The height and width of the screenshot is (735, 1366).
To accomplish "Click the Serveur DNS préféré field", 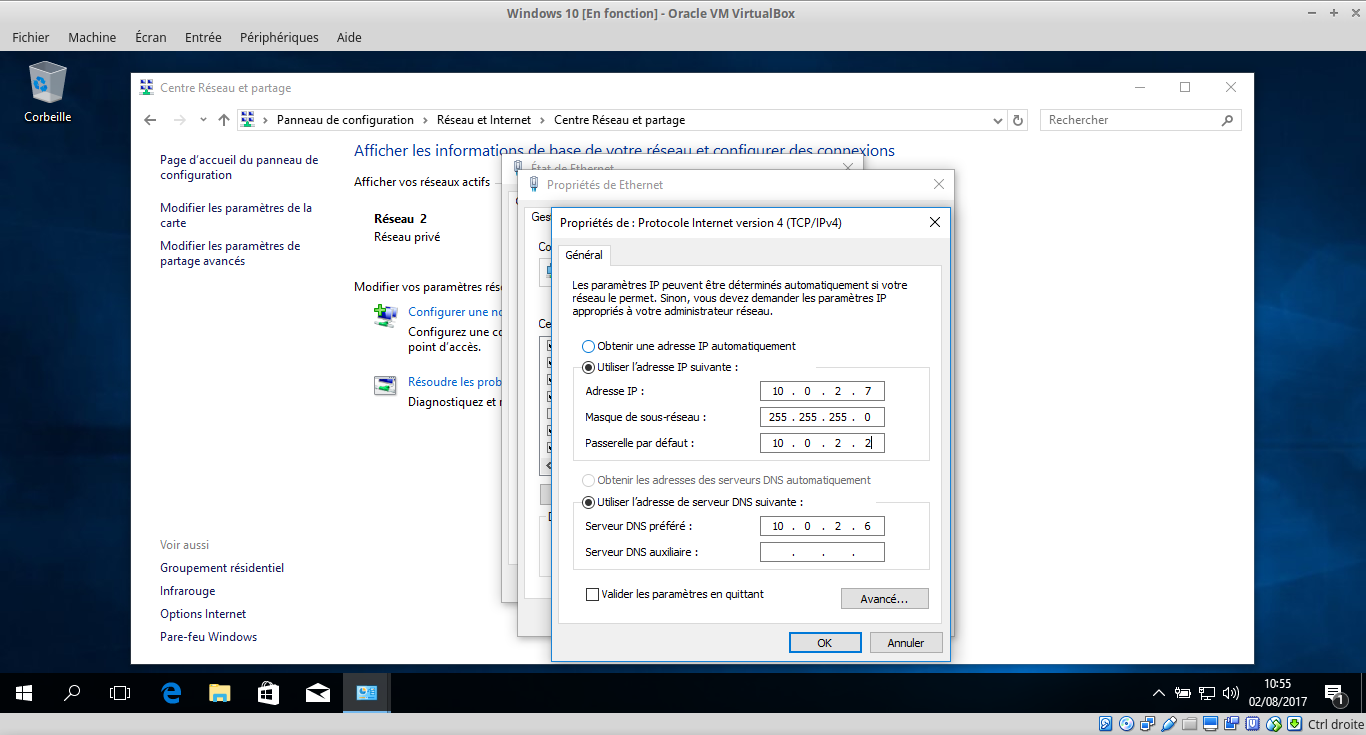I will click(822, 526).
